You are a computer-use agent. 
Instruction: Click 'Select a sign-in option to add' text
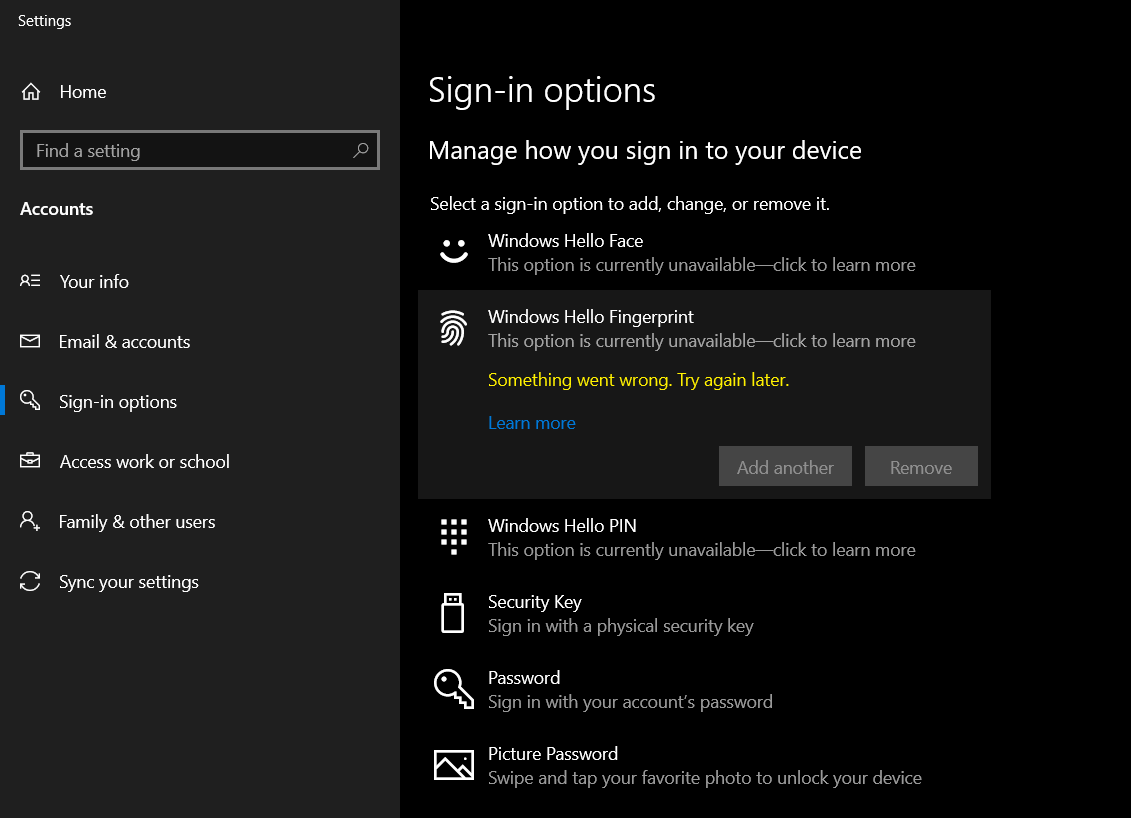pos(630,204)
